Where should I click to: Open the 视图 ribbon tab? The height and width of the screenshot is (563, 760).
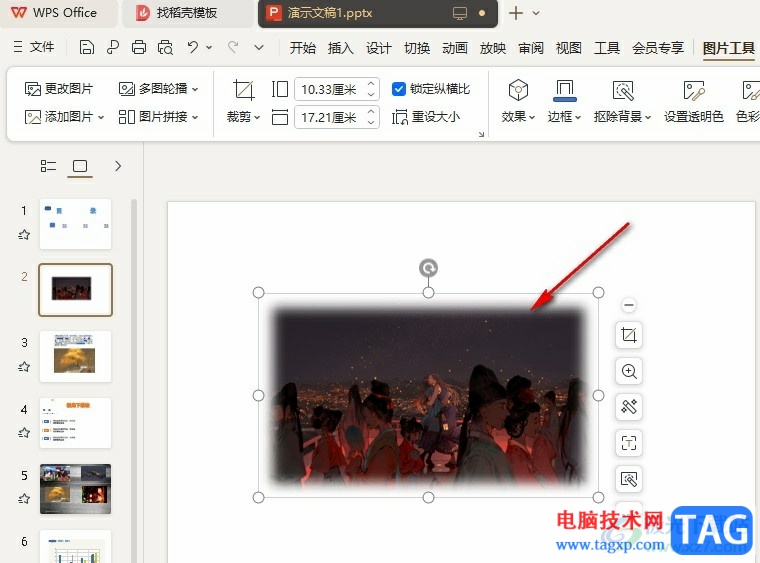(569, 48)
